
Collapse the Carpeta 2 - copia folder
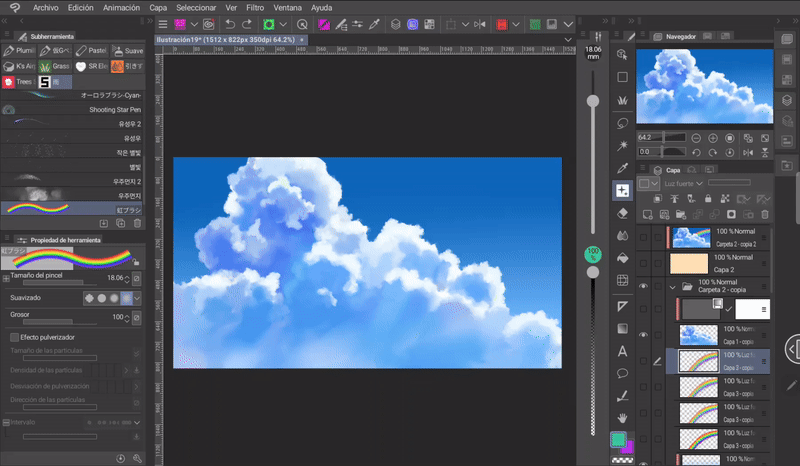click(673, 287)
